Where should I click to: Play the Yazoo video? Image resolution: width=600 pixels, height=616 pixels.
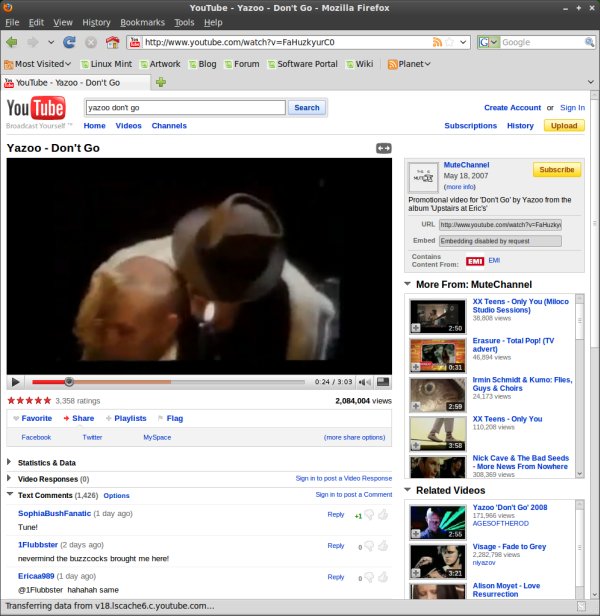(15, 382)
